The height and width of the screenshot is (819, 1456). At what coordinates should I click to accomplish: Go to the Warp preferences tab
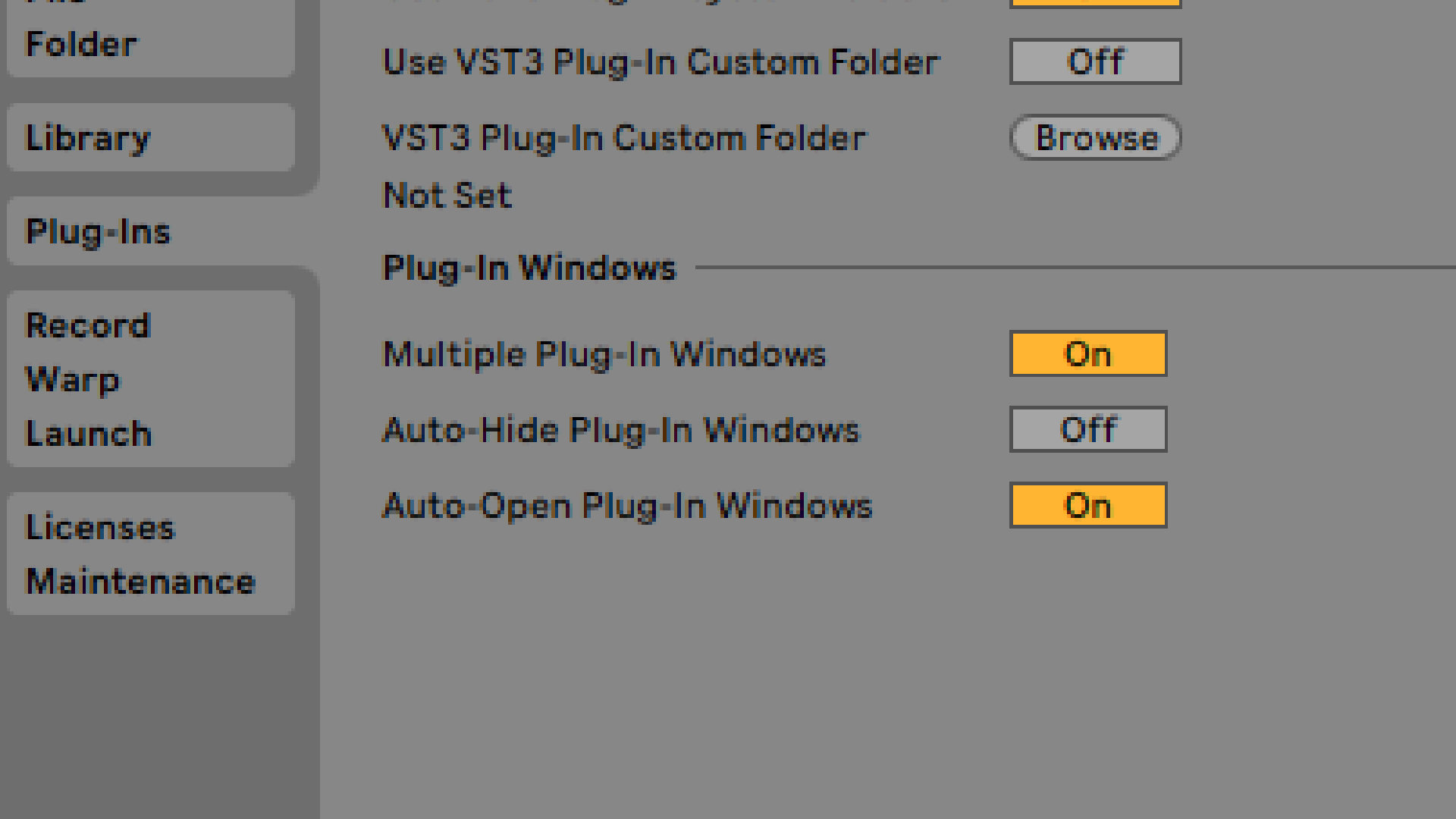(x=73, y=380)
